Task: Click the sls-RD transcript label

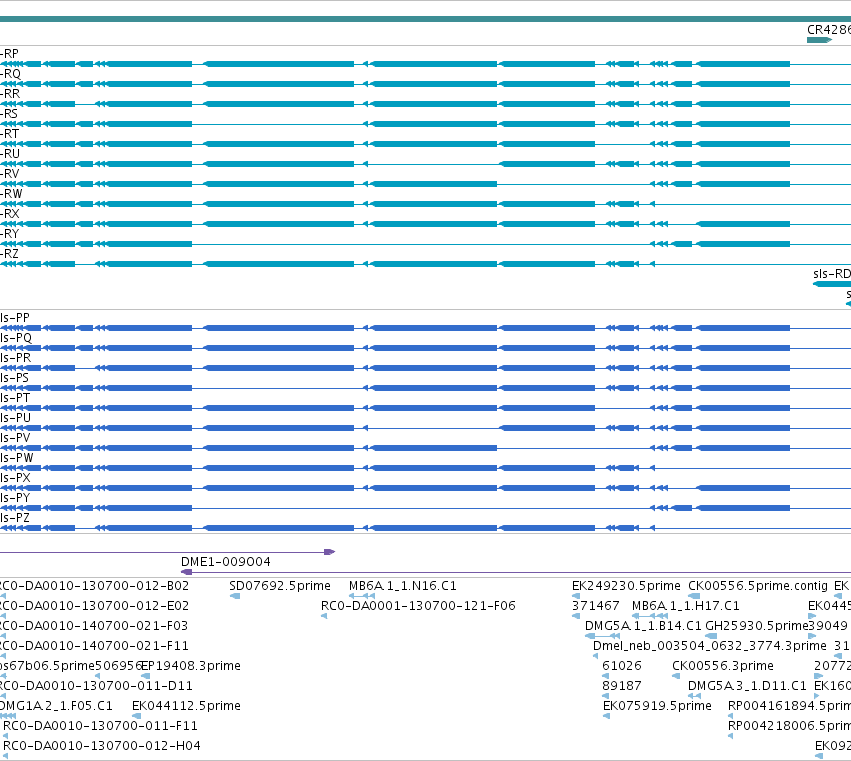Action: coord(832,274)
